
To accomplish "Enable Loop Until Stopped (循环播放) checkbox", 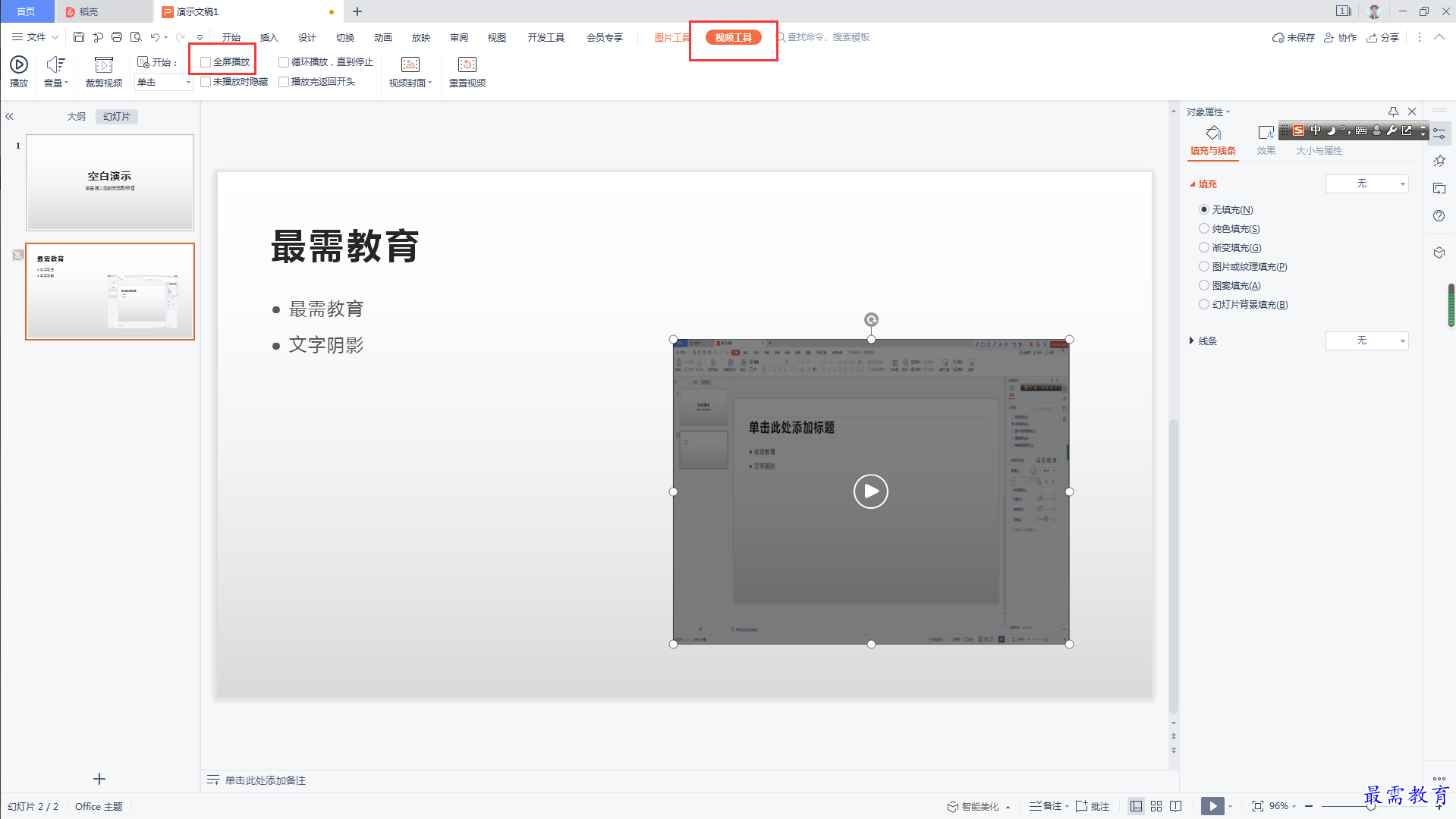I will pyautogui.click(x=284, y=62).
